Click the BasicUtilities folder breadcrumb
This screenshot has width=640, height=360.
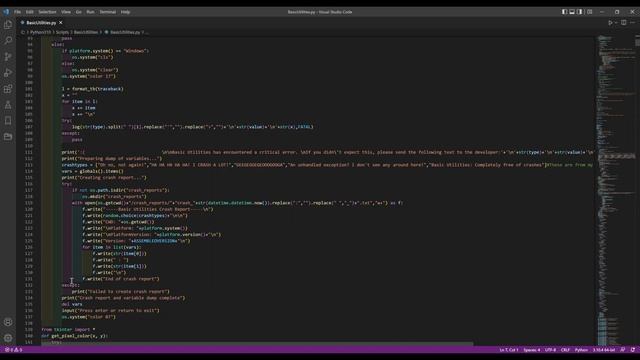[86, 32]
